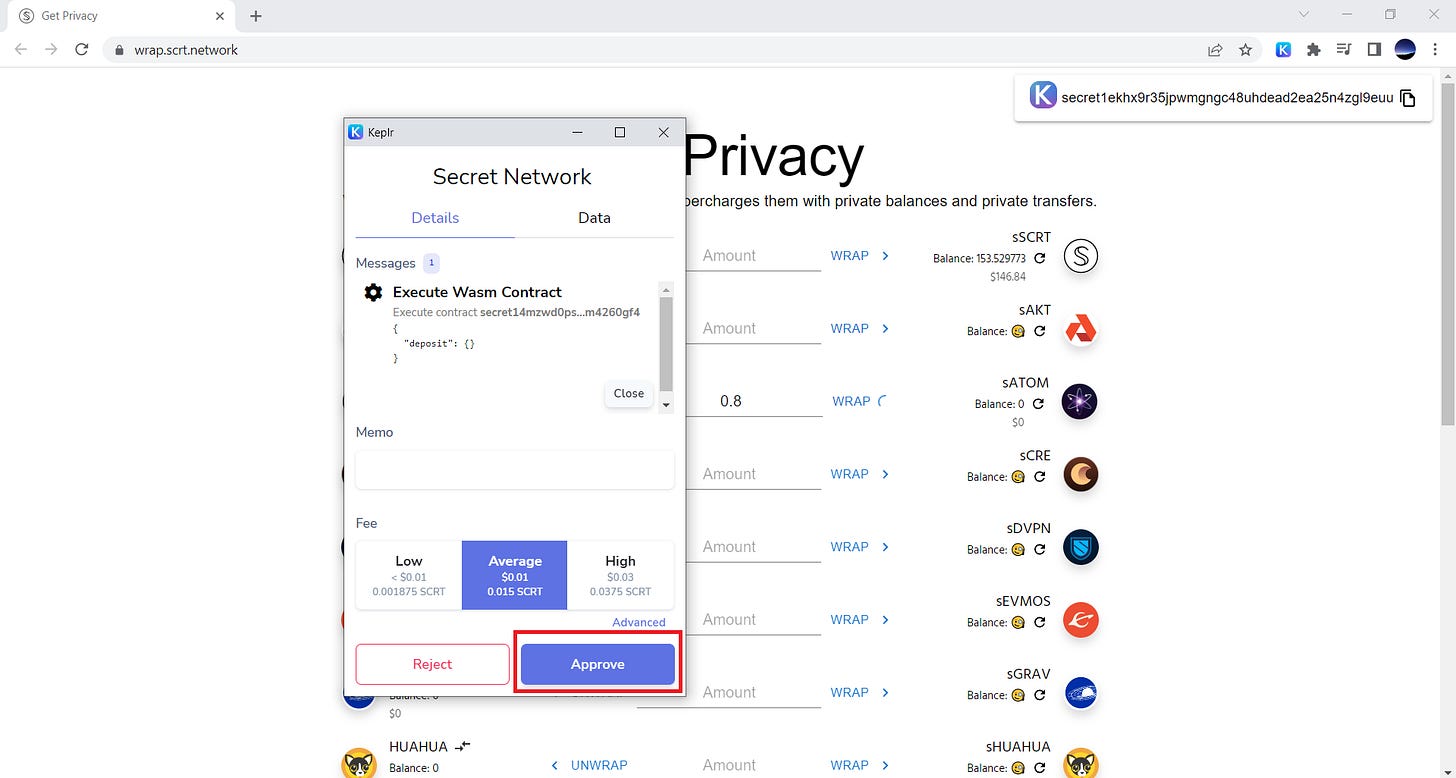Click the Execute Wasm Contract gear icon
This screenshot has height=778, width=1456.
373,292
